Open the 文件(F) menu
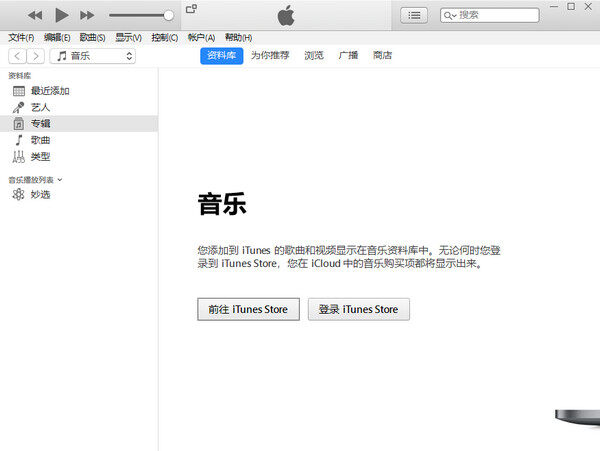This screenshot has height=451, width=600. coord(21,37)
